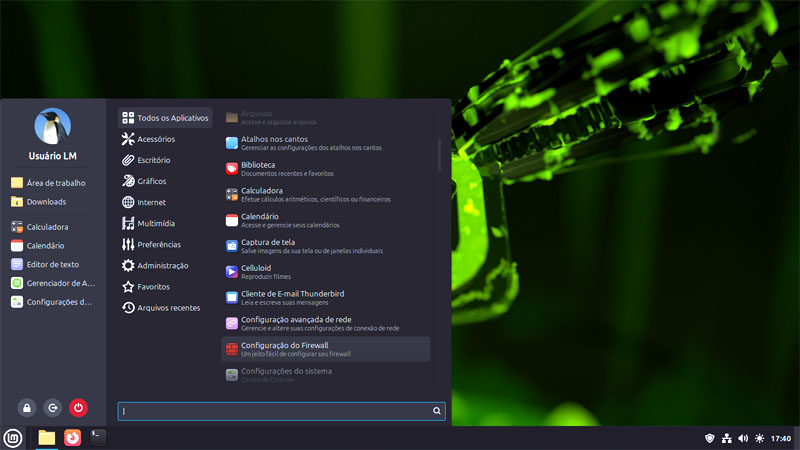This screenshot has width=800, height=450.
Task: Launch Firefox from the taskbar
Action: pos(72,438)
